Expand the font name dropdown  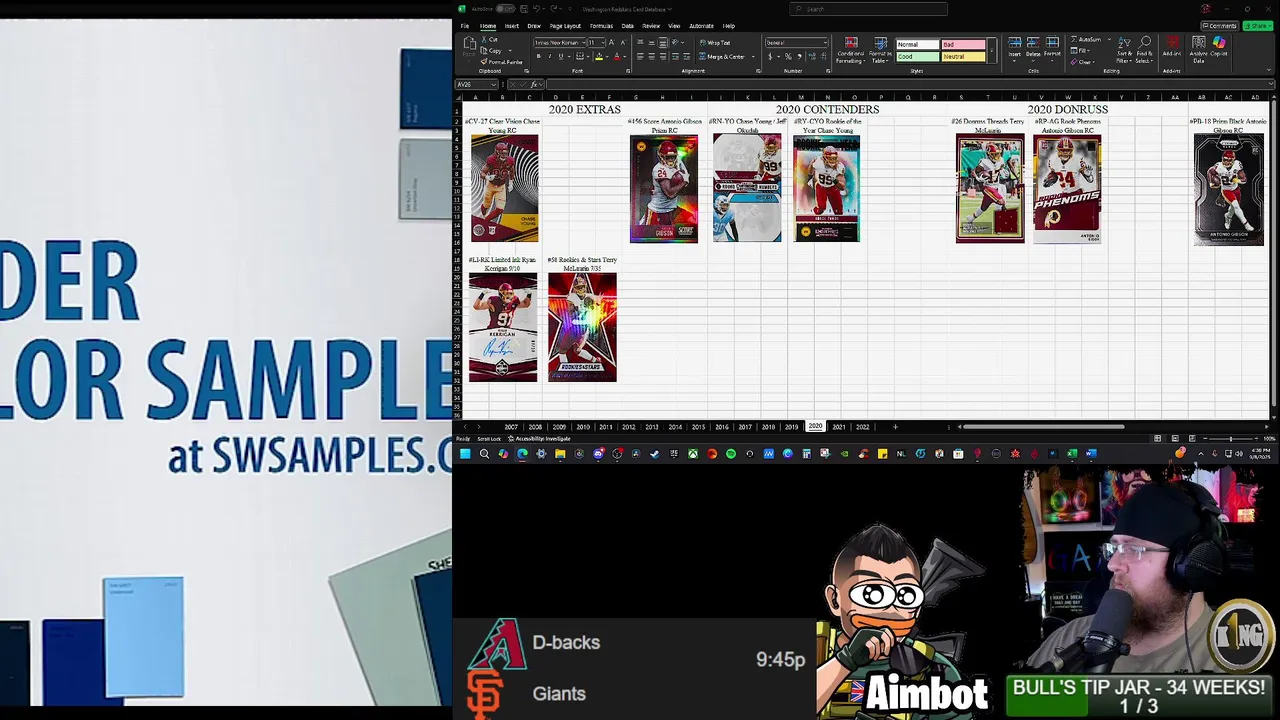583,43
